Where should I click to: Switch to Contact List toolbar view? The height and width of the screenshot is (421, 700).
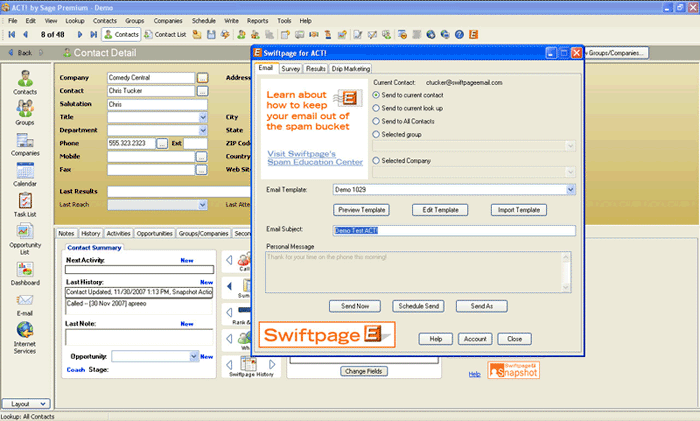pos(165,34)
